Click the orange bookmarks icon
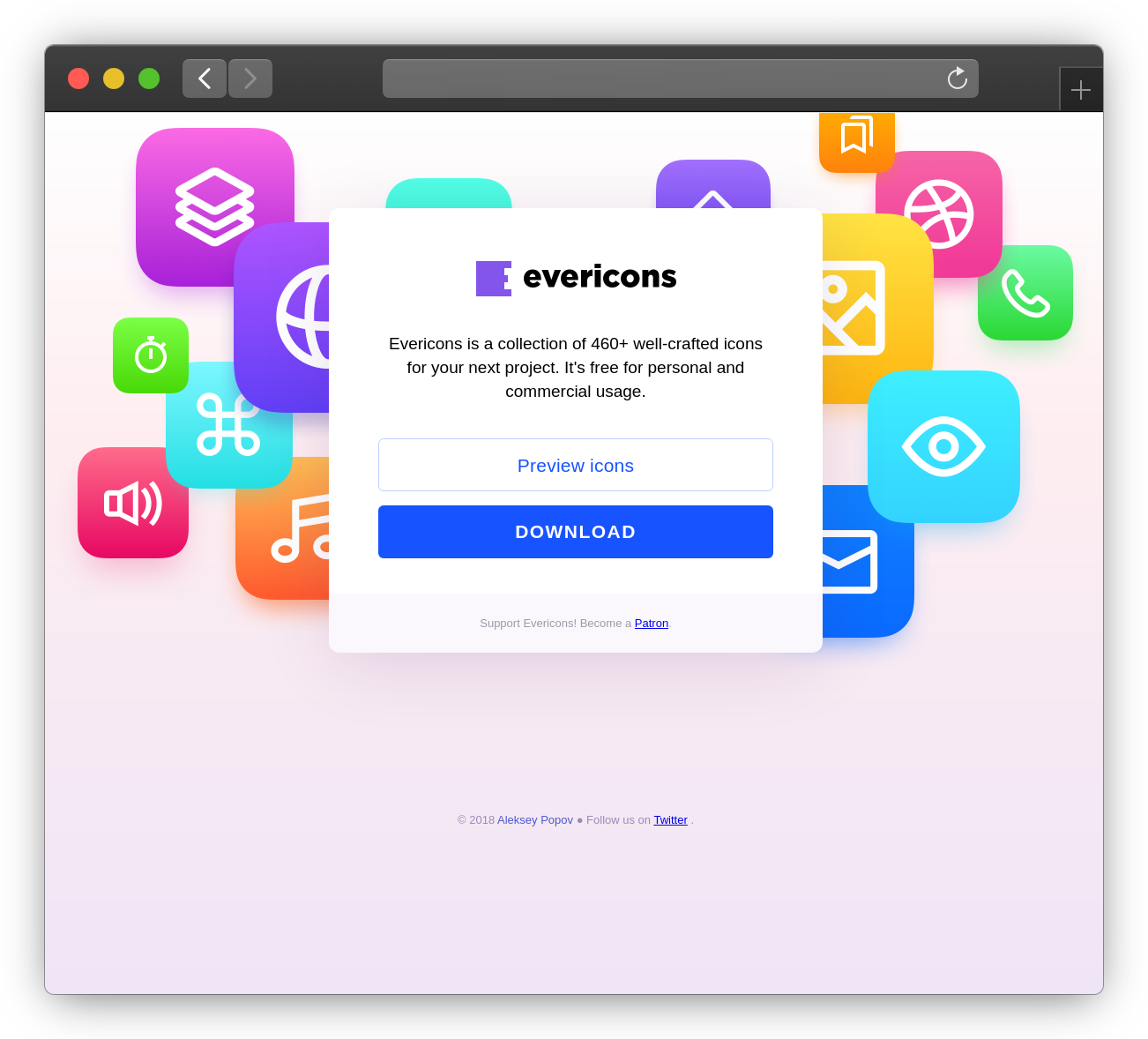 857,141
